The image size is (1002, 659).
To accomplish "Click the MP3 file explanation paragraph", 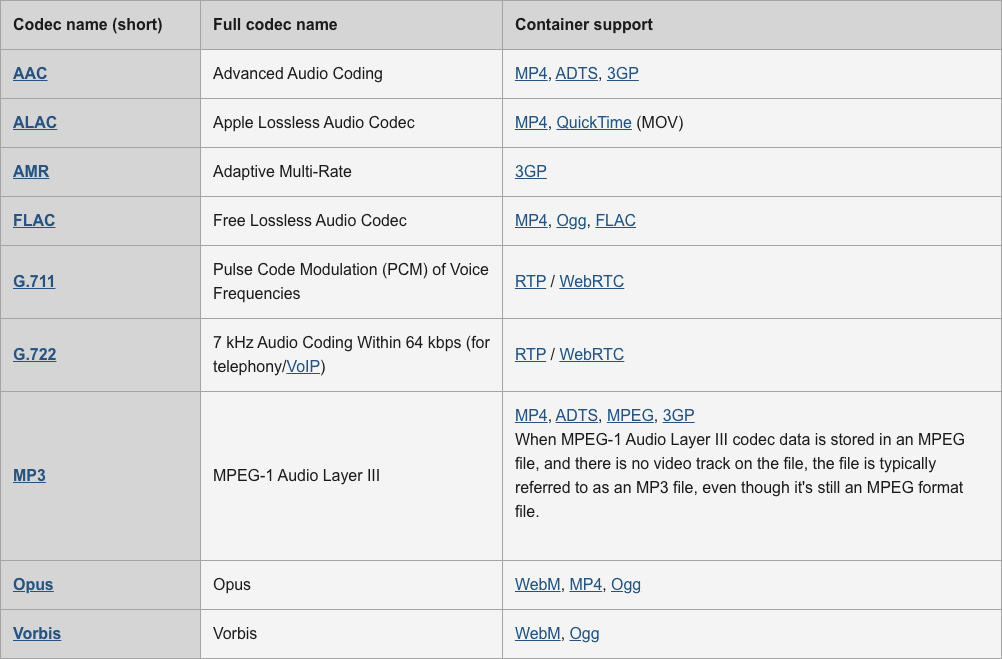I will 740,476.
